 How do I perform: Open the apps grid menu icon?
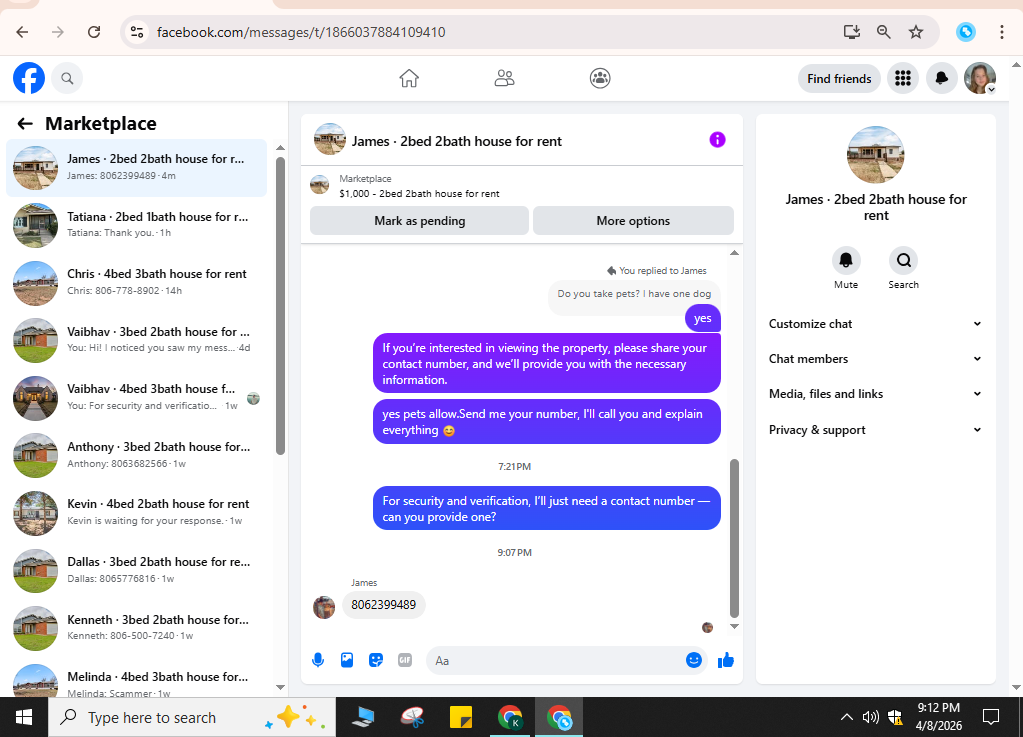click(x=903, y=78)
